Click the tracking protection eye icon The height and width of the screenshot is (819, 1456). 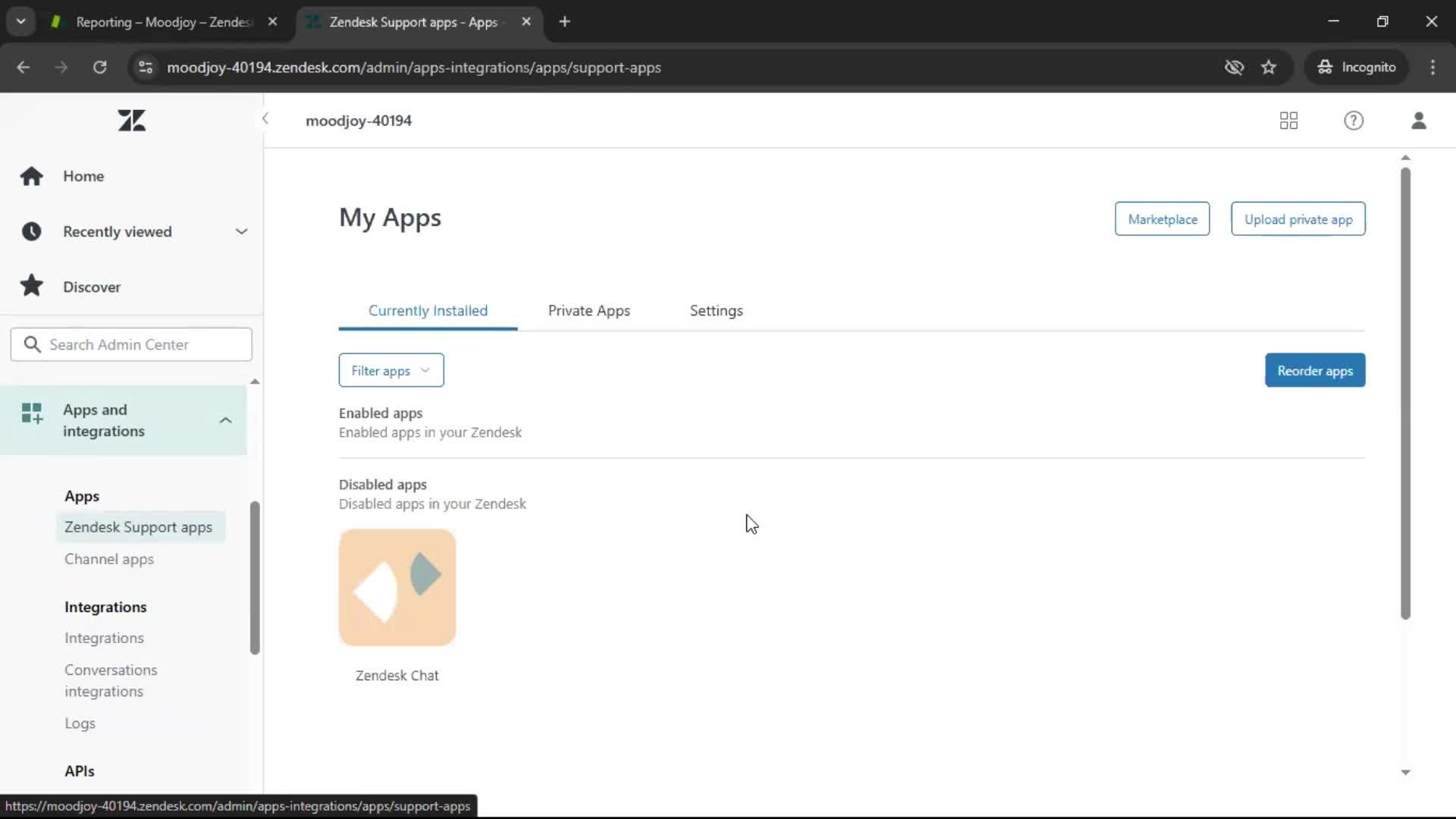1234,67
